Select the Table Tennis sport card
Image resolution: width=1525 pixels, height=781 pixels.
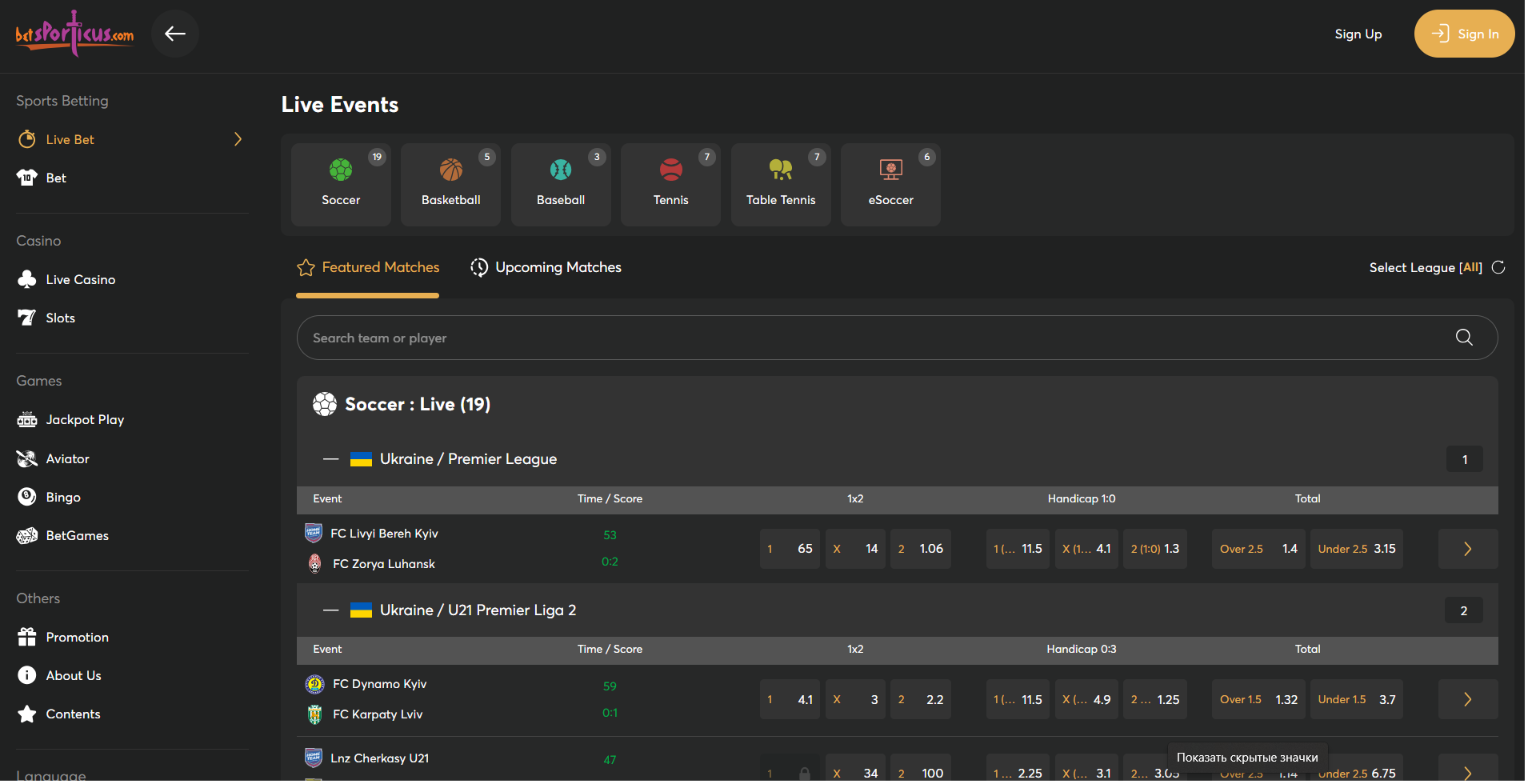click(x=781, y=185)
